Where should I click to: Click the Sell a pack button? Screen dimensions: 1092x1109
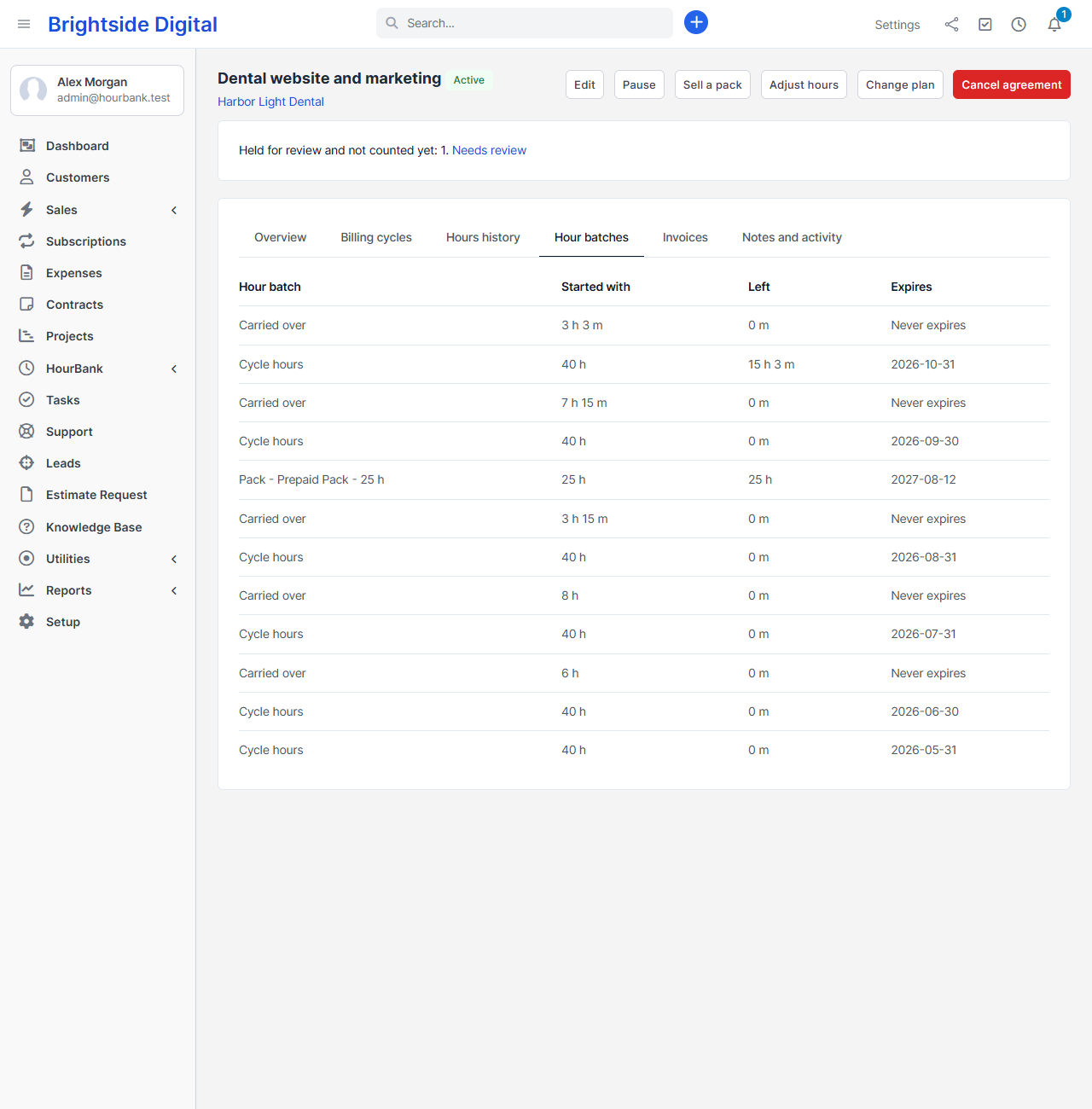pos(712,84)
